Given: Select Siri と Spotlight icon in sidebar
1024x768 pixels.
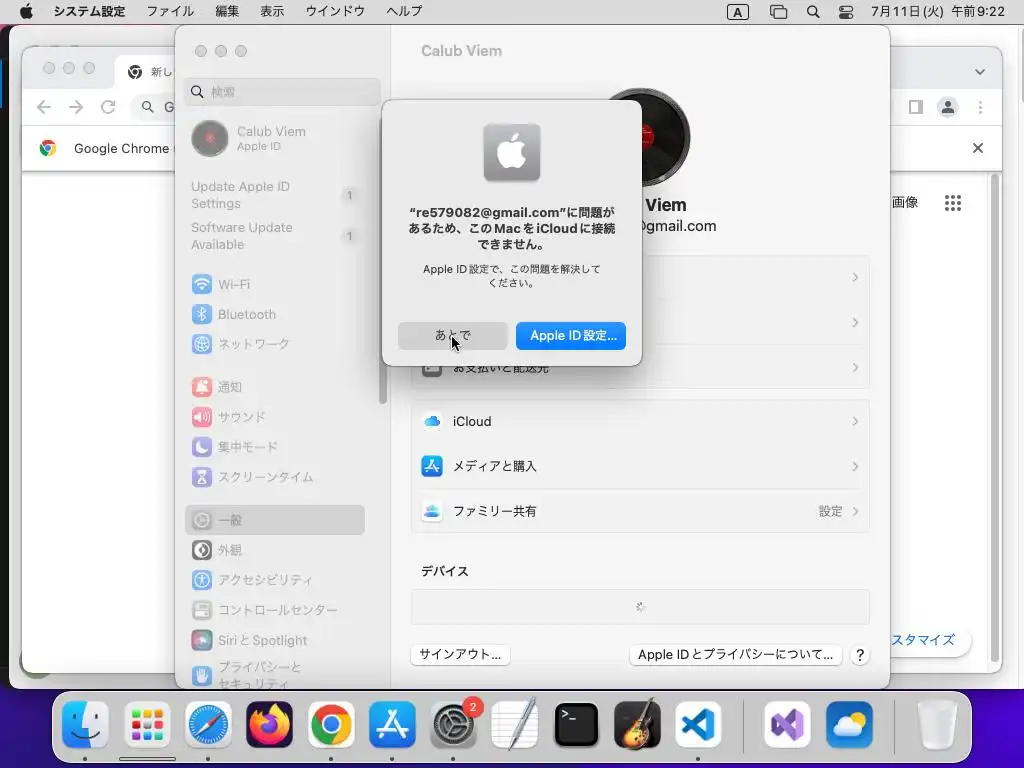Looking at the screenshot, I should point(202,640).
